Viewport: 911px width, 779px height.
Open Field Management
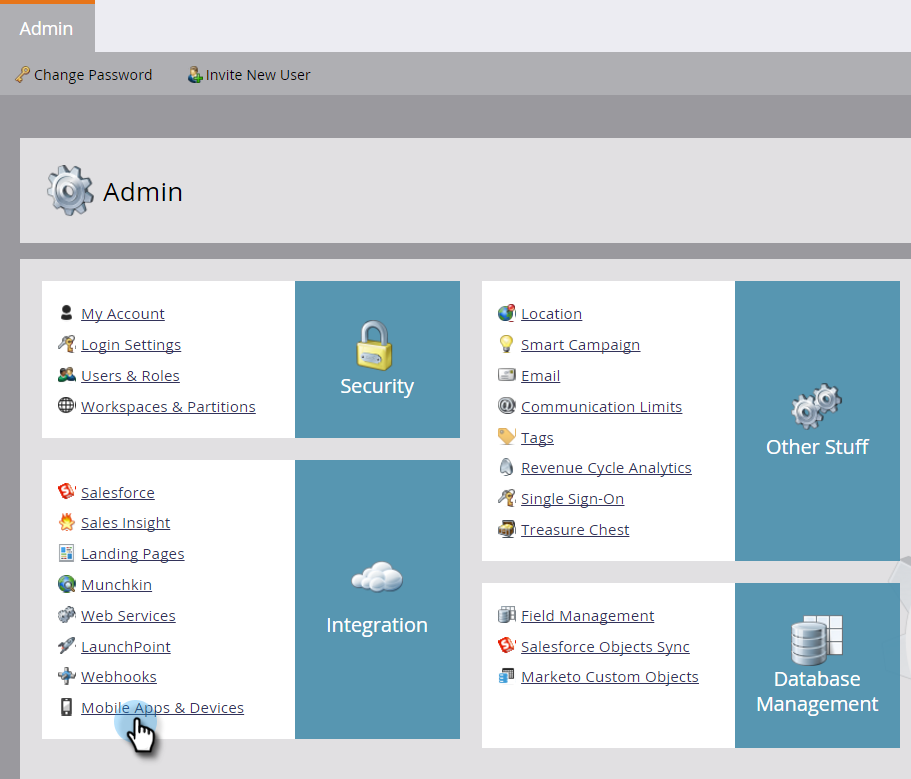[x=587, y=616]
